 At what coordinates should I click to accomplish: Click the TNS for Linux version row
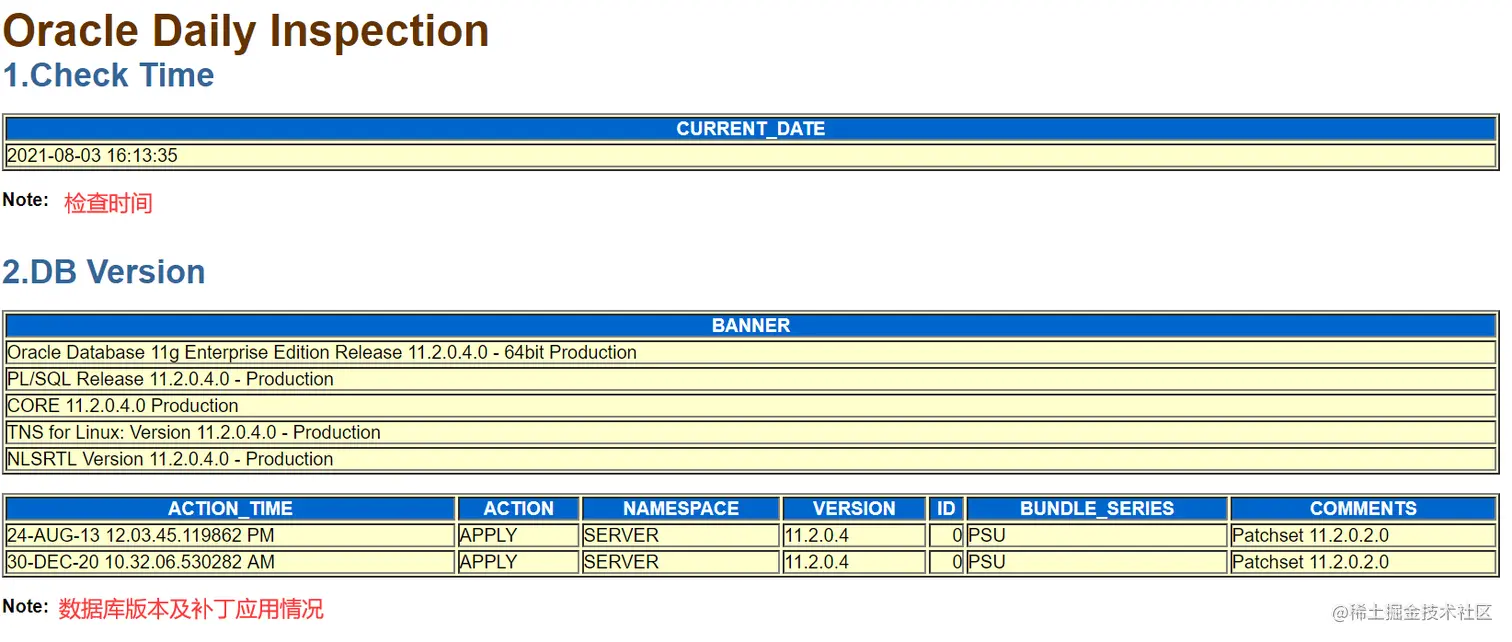point(750,432)
